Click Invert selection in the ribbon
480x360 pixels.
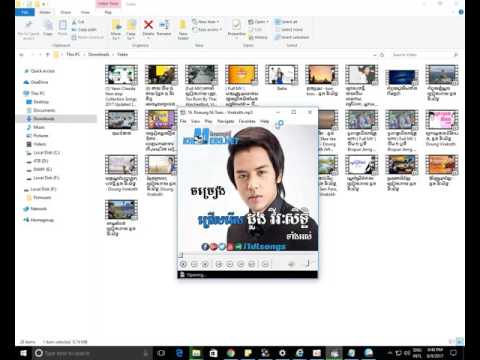tap(292, 37)
